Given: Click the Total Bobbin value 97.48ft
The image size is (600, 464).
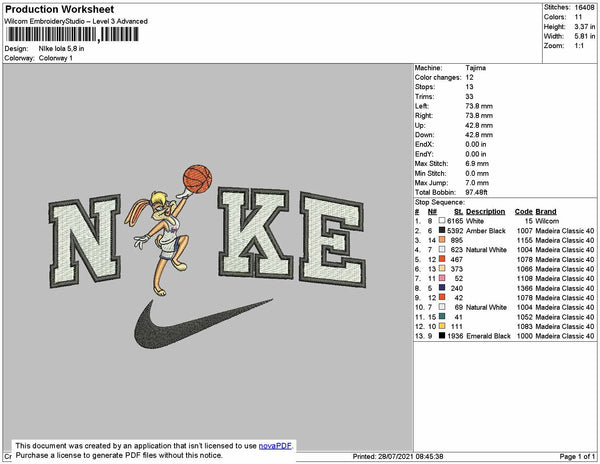Looking at the screenshot, I should pos(476,192).
